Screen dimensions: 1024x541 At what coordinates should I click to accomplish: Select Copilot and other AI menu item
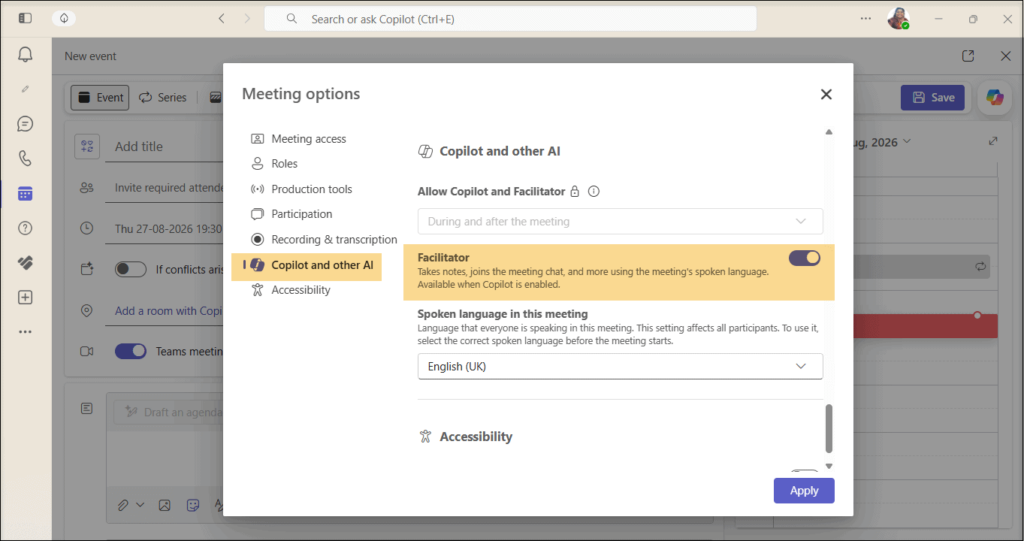306,265
